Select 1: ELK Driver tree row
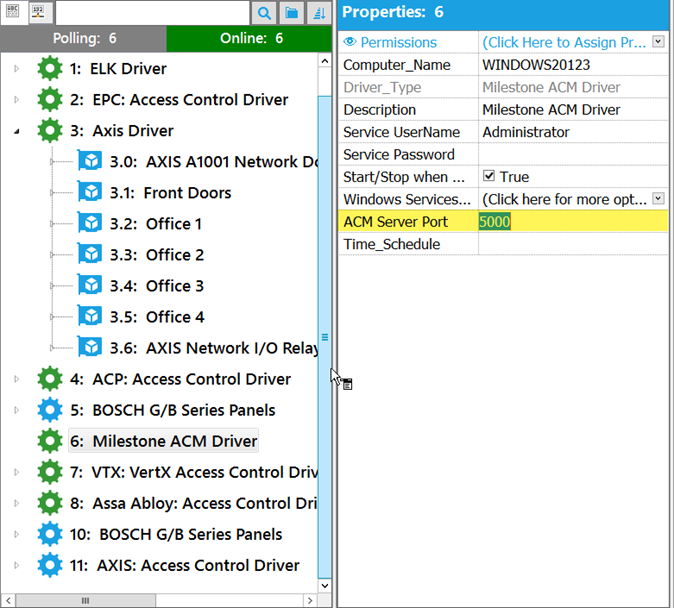 118,68
